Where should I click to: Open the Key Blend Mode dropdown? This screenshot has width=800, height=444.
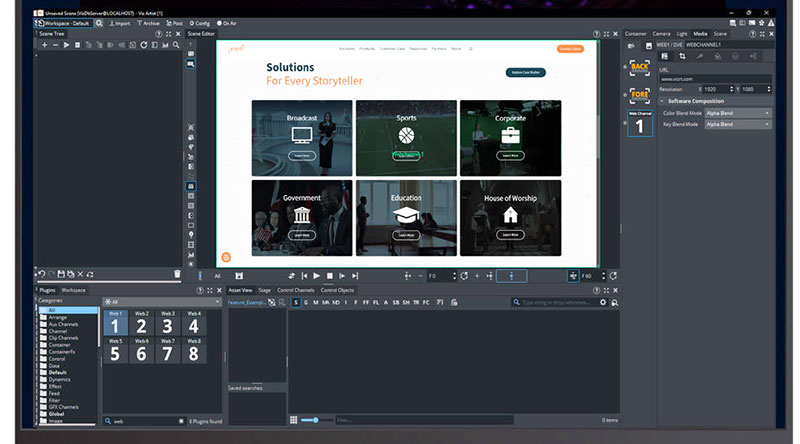pyautogui.click(x=738, y=126)
